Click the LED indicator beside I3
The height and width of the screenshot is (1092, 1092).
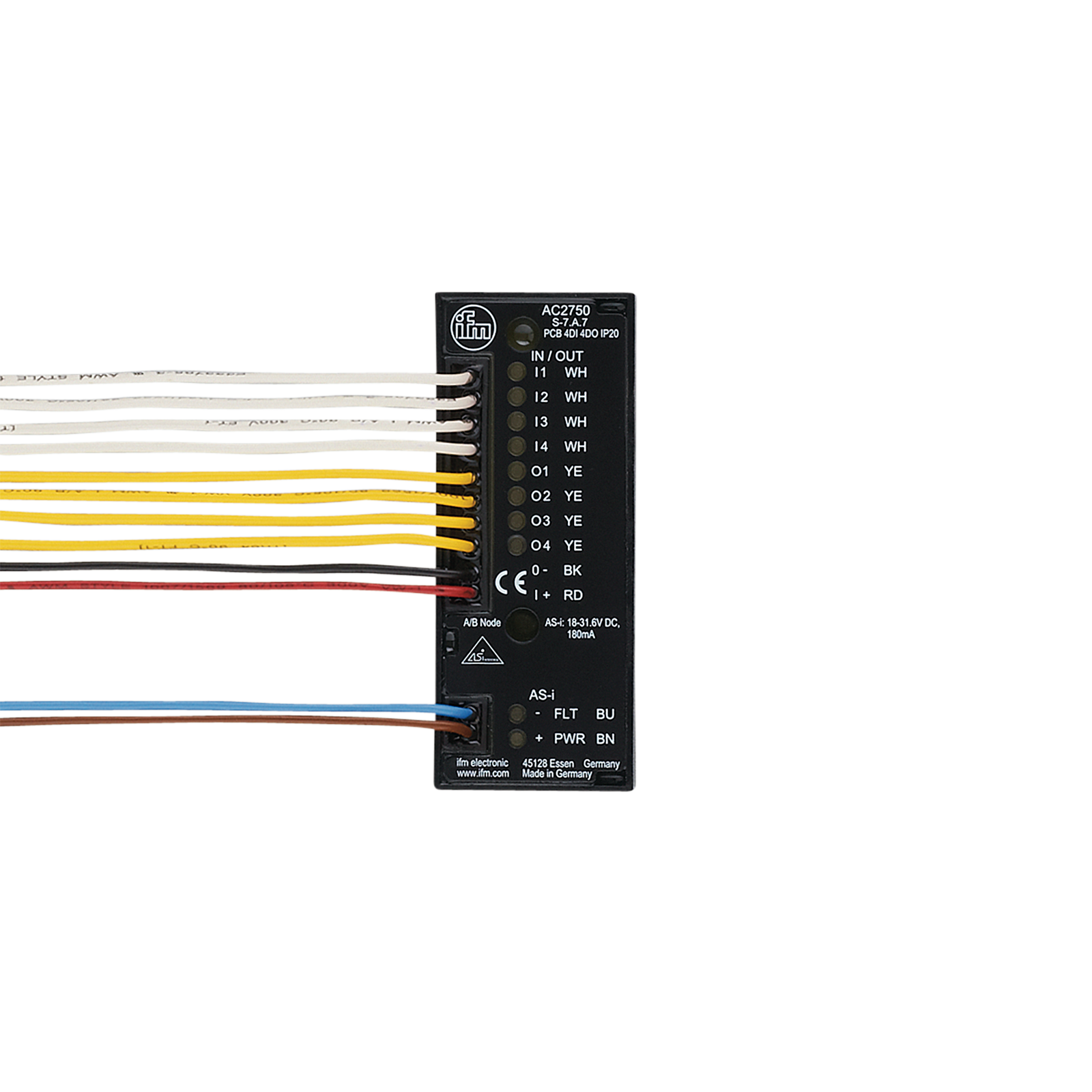point(517,421)
